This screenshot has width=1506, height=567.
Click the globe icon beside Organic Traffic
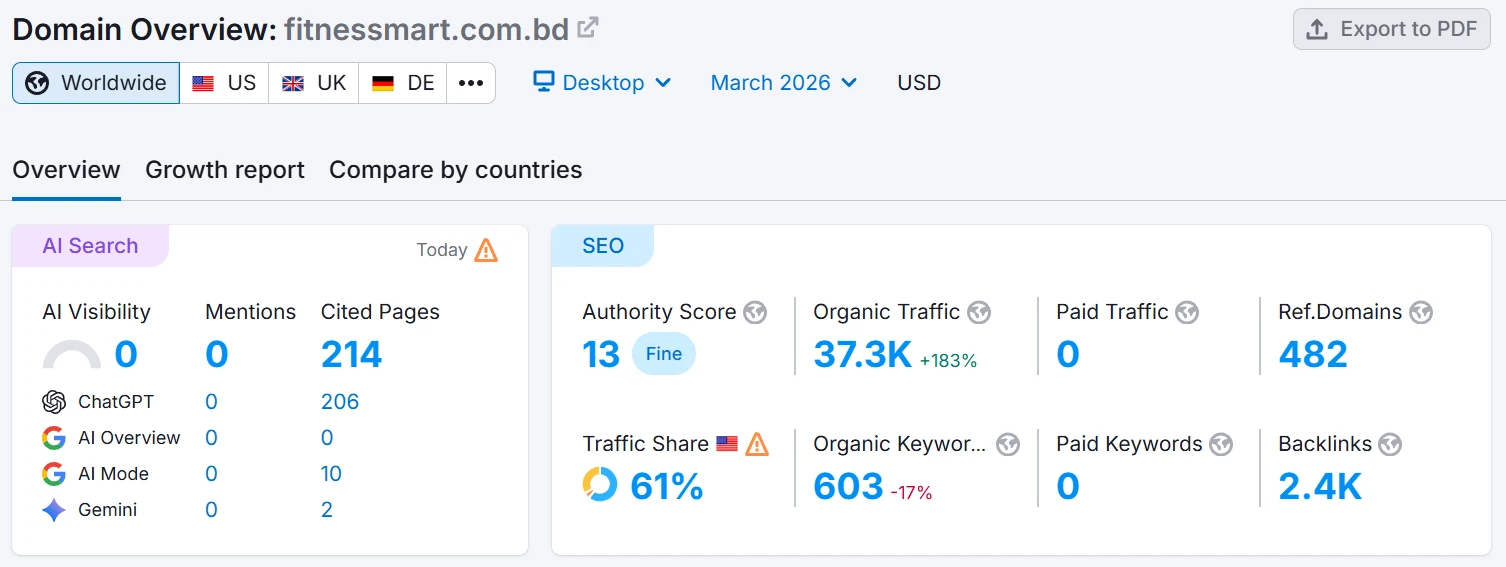tap(979, 312)
